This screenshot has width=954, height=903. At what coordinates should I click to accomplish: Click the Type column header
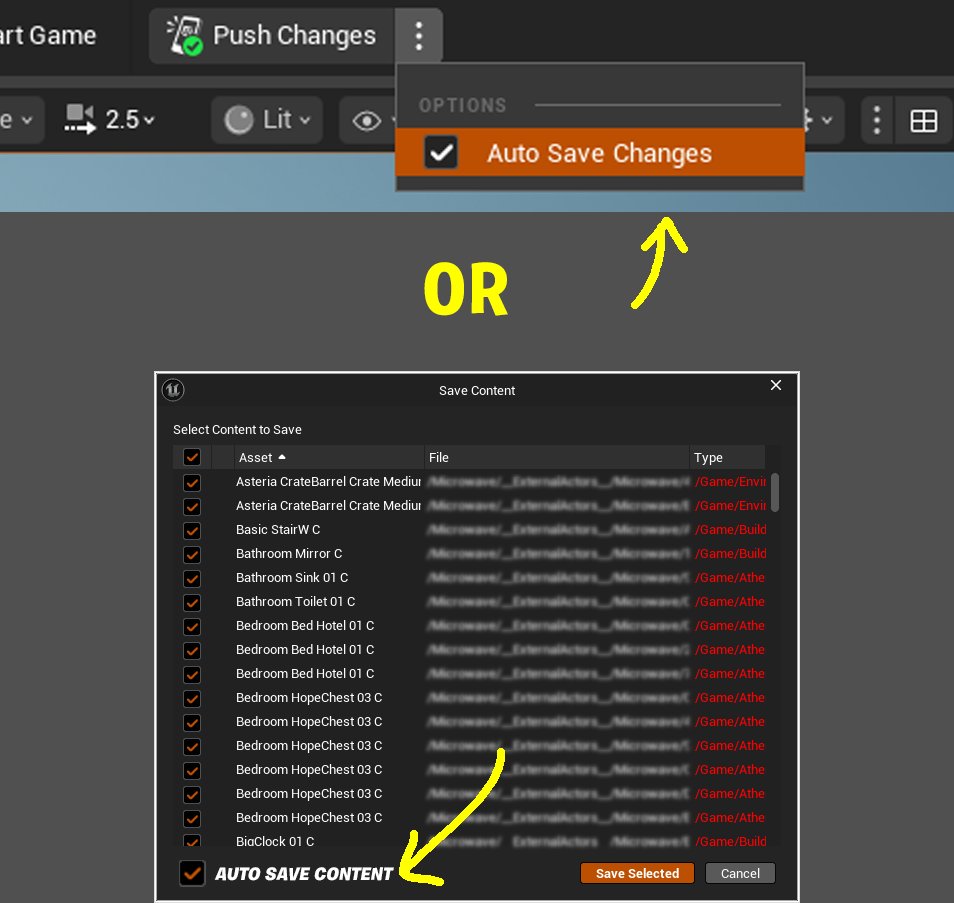tap(727, 458)
